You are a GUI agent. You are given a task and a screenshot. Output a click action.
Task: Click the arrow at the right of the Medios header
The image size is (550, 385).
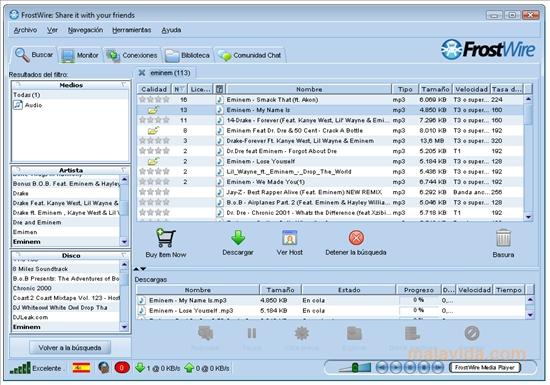[124, 85]
